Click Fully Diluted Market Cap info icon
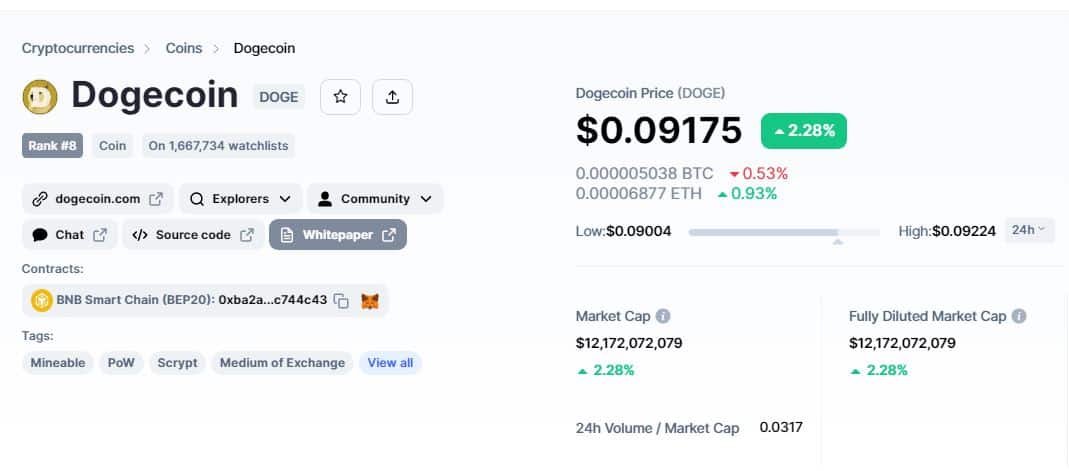Screen dimensions: 1069x471 (x=1019, y=316)
